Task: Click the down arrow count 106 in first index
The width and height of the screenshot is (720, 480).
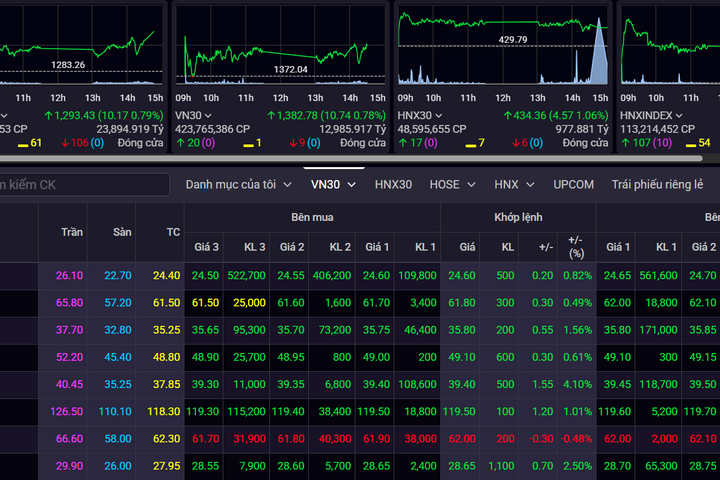Action: [x=75, y=143]
